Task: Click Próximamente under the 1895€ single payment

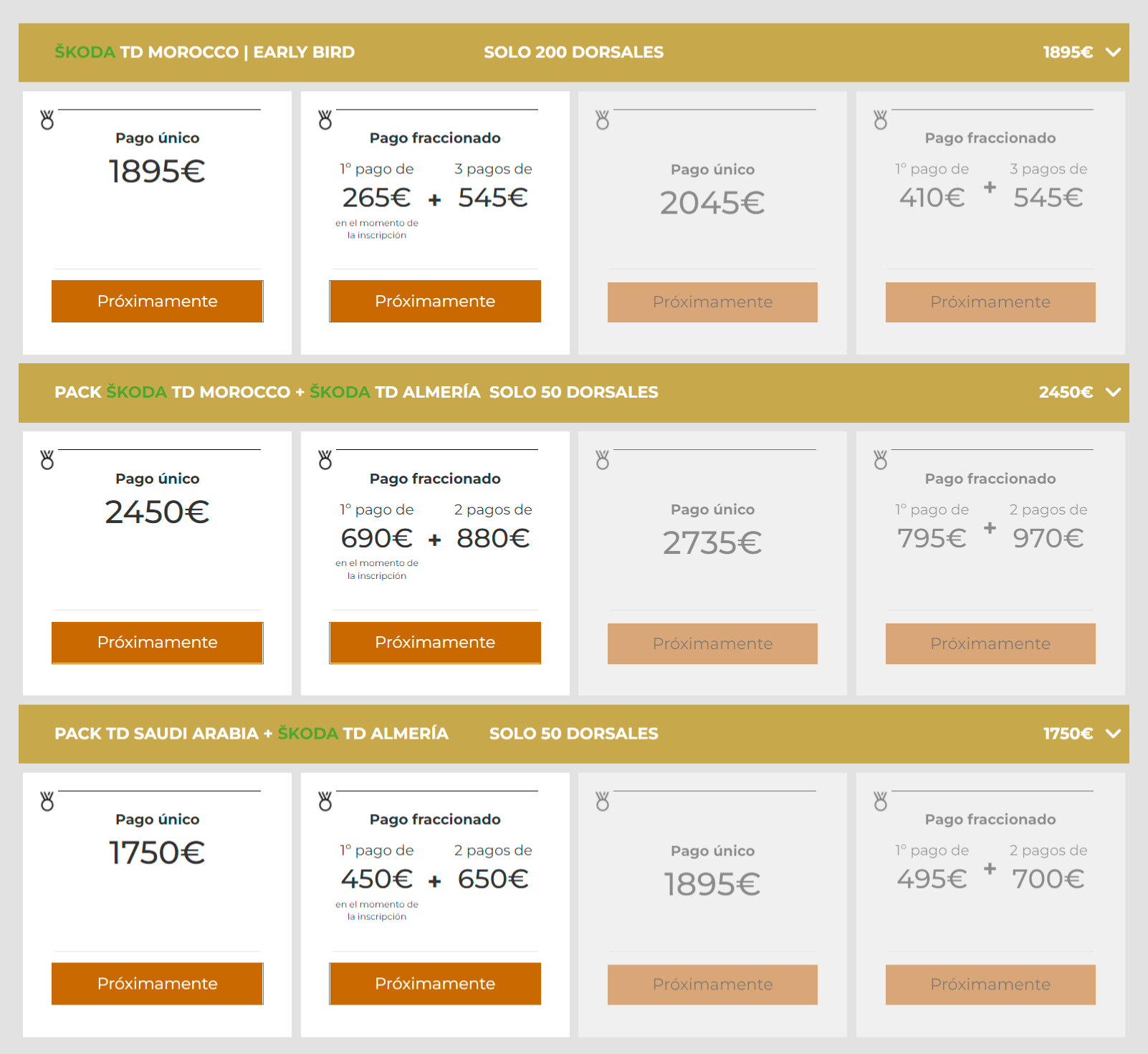Action: [x=158, y=301]
